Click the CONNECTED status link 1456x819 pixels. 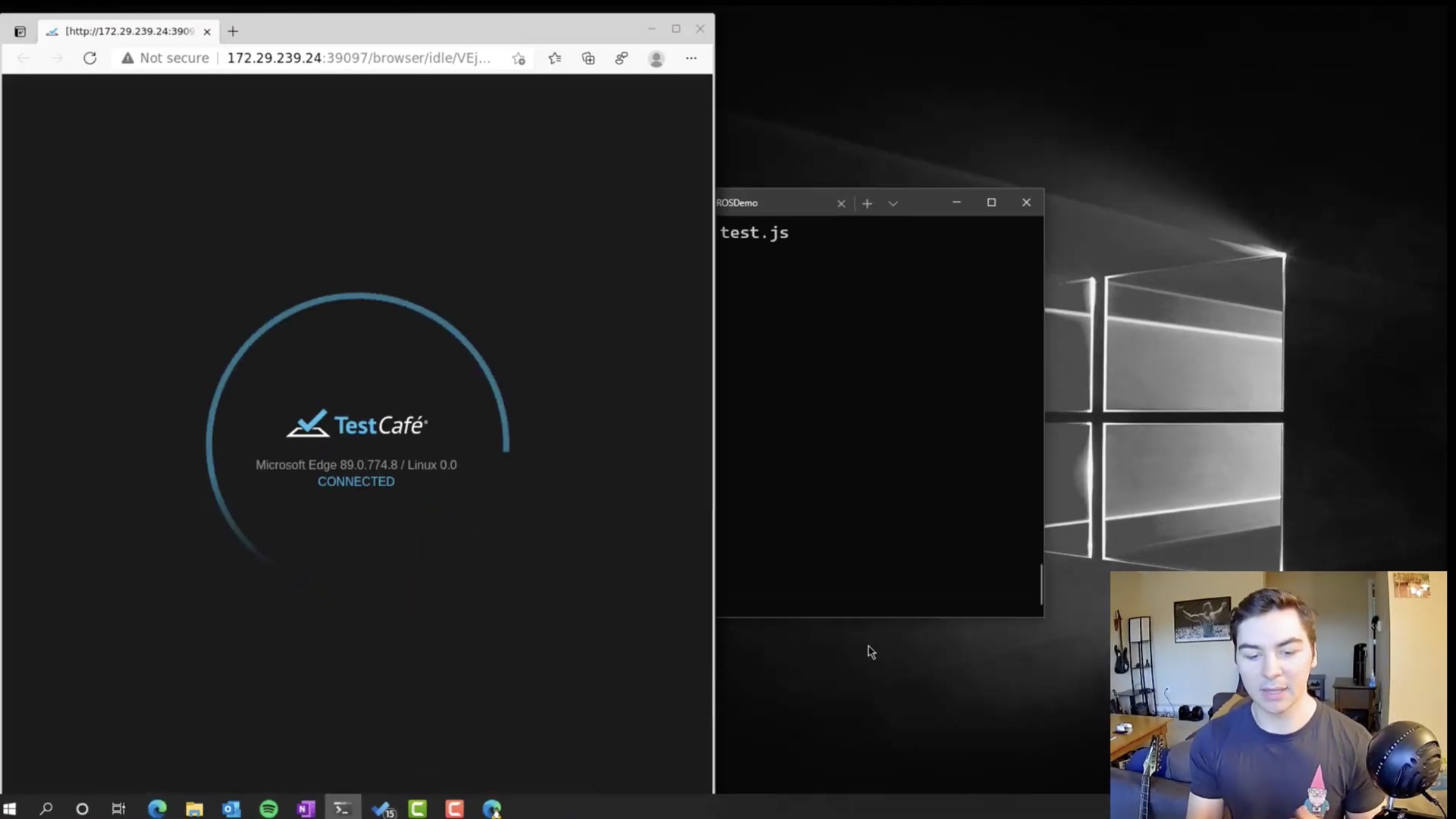(356, 481)
